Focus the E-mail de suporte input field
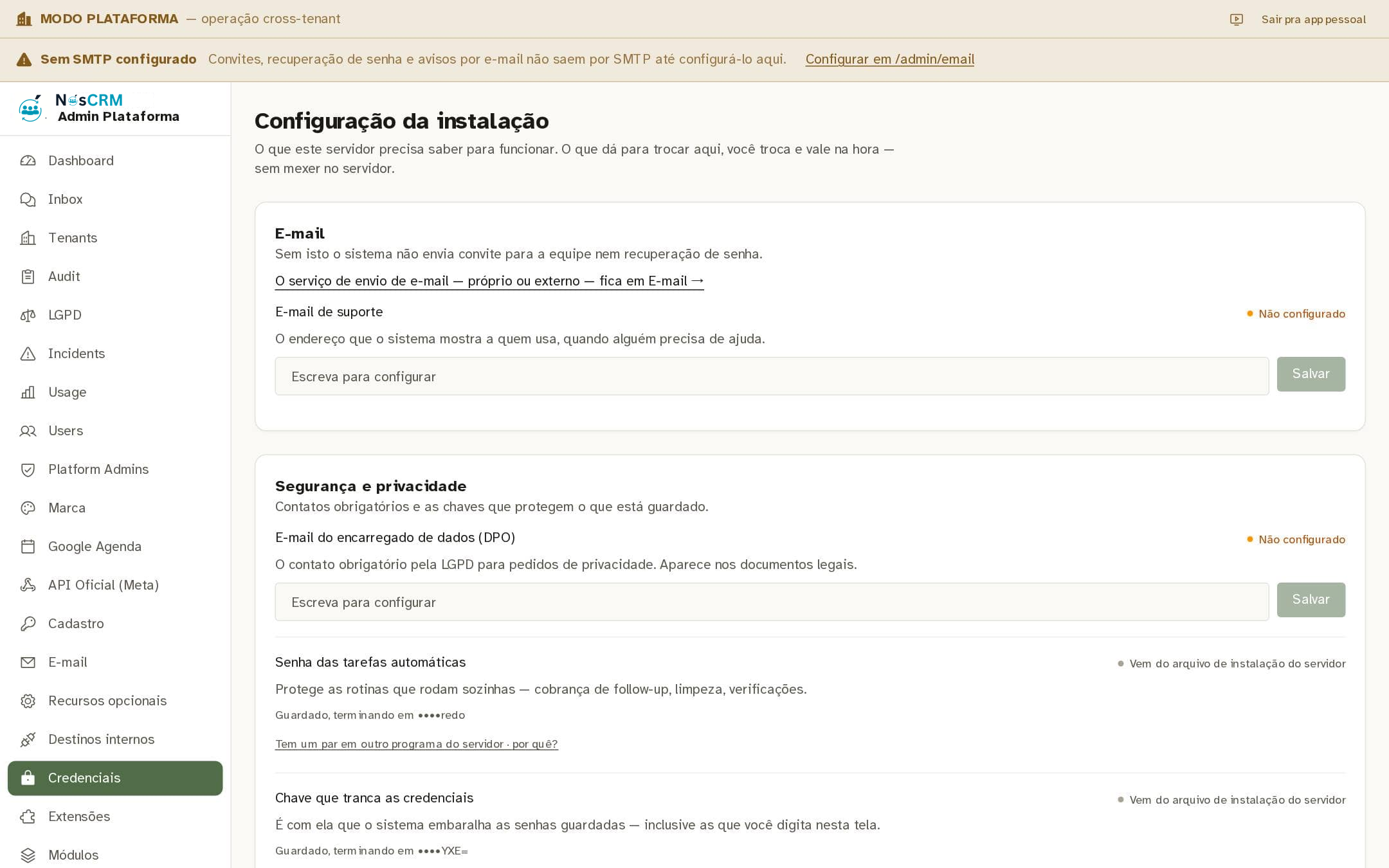Viewport: 1389px width, 868px height. click(772, 376)
